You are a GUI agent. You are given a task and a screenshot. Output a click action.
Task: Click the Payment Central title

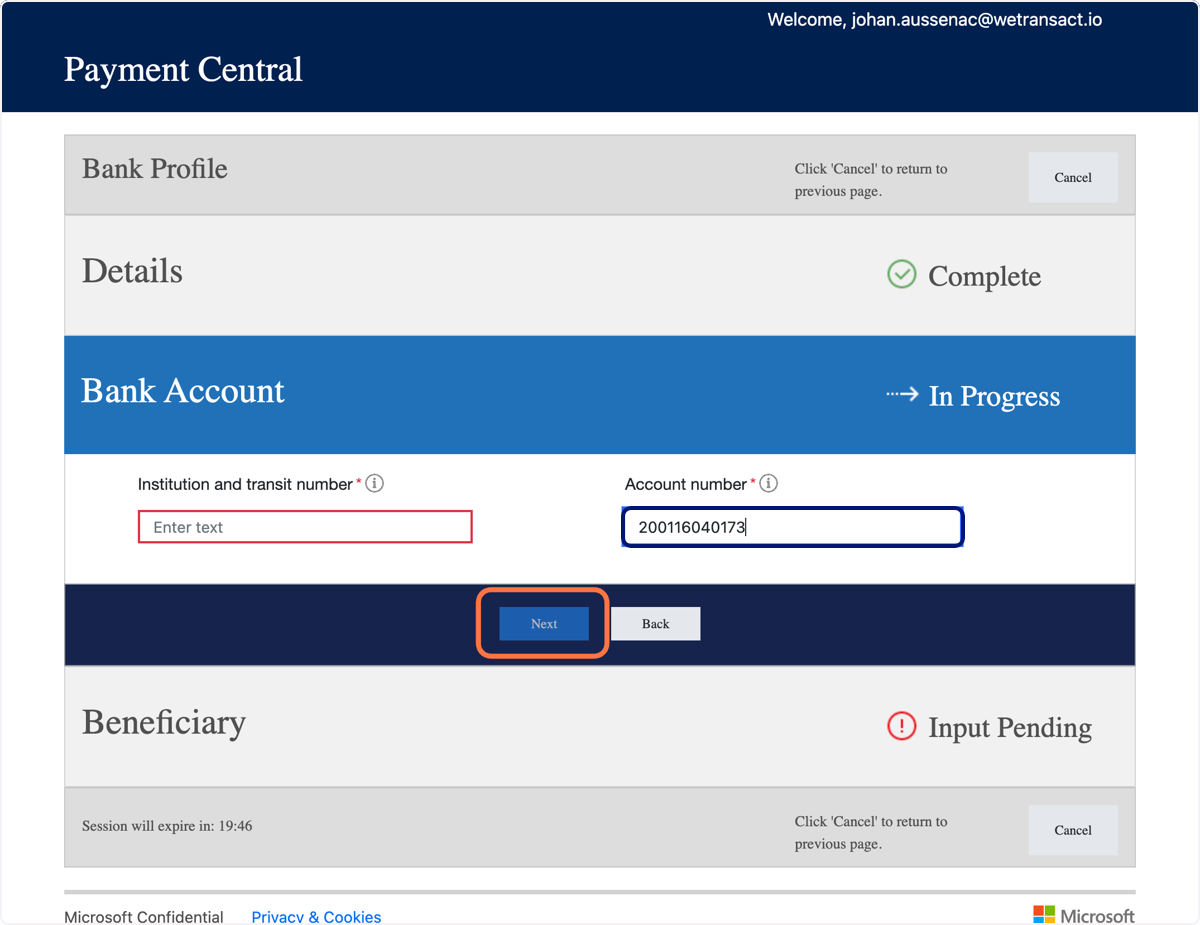pyautogui.click(x=183, y=70)
